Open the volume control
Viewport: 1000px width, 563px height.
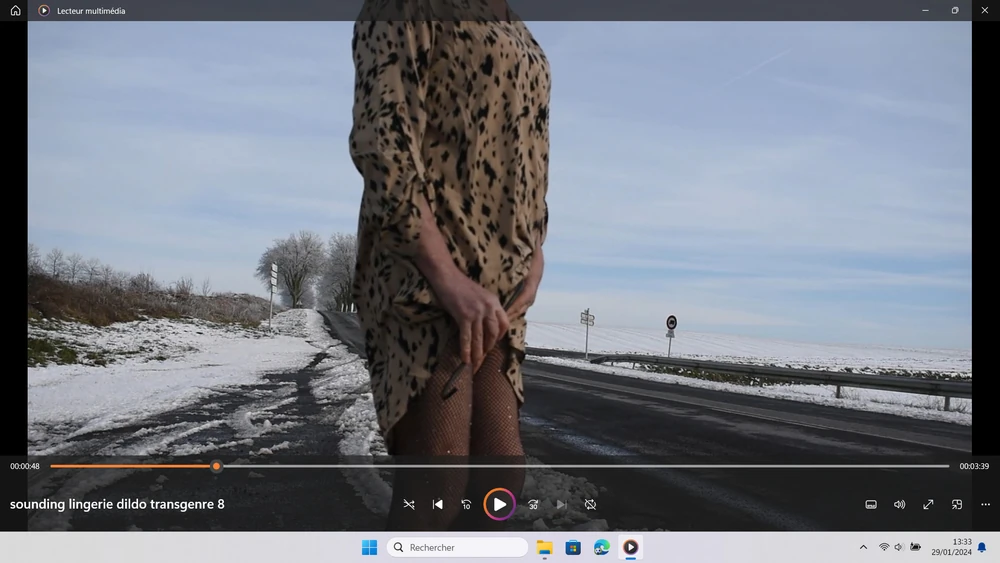[899, 505]
